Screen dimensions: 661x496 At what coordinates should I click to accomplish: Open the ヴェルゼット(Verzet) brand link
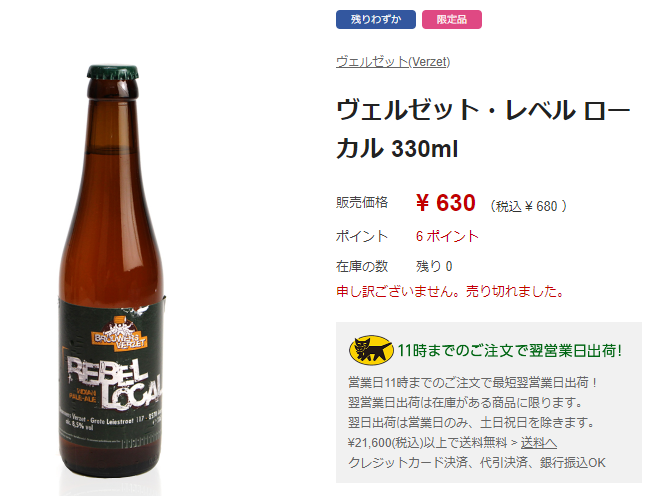pyautogui.click(x=393, y=62)
